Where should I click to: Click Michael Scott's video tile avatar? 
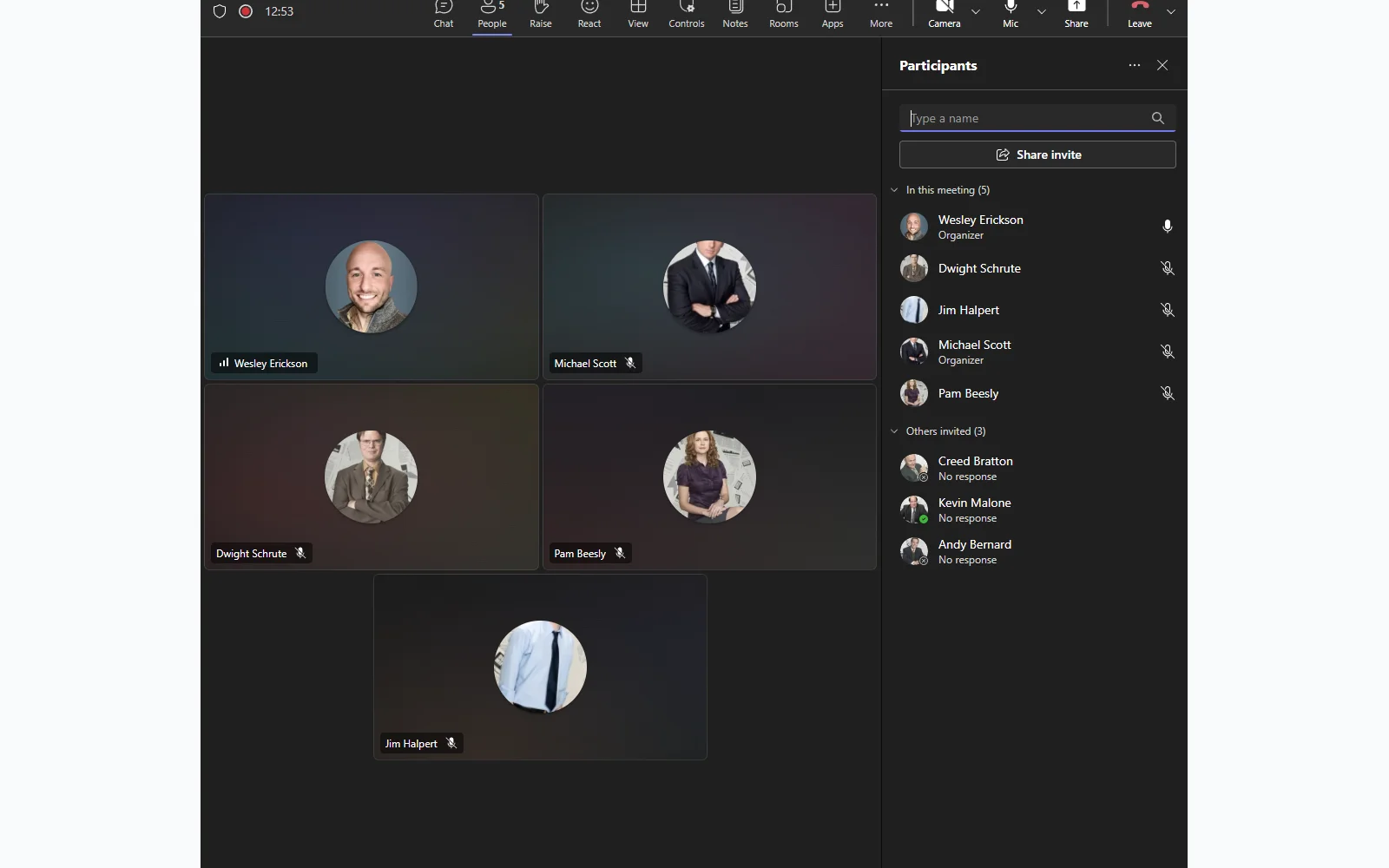click(709, 286)
